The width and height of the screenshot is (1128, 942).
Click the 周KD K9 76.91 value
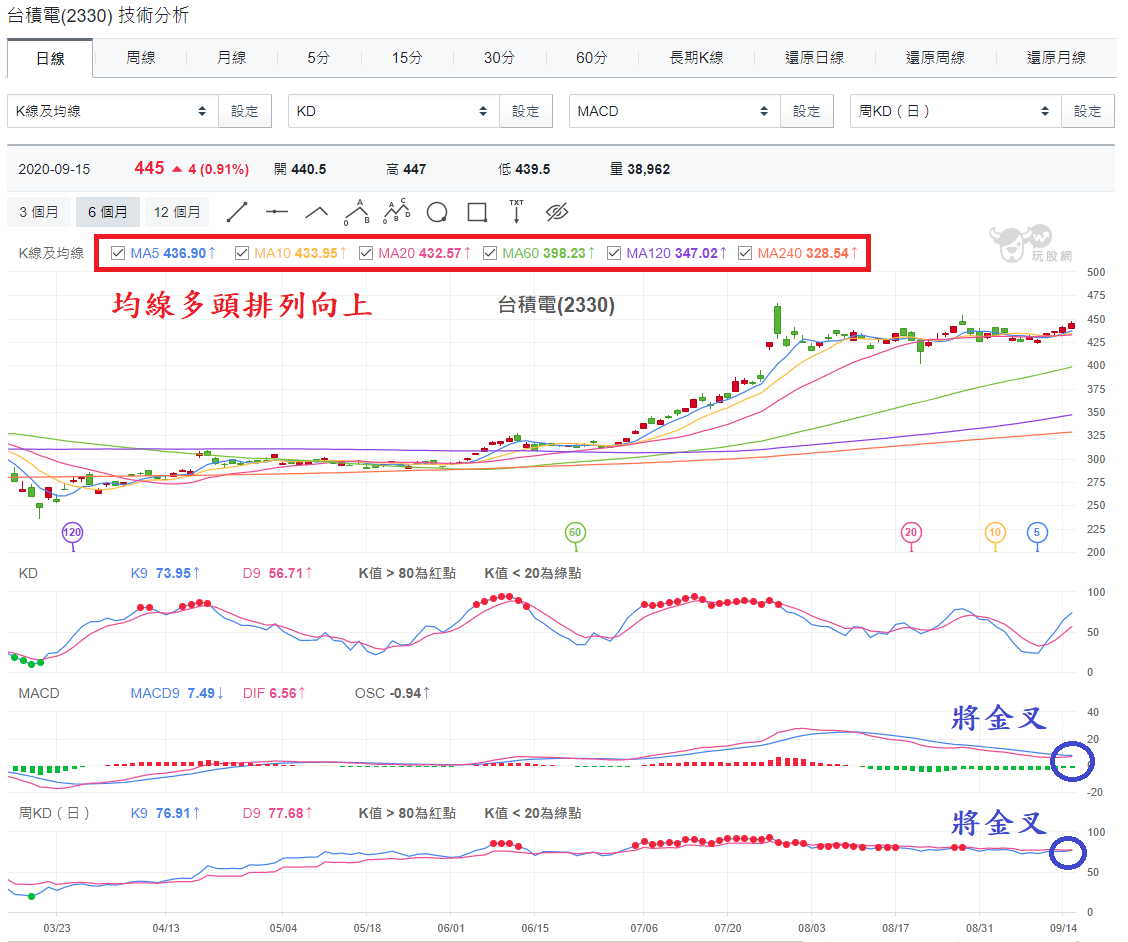165,813
